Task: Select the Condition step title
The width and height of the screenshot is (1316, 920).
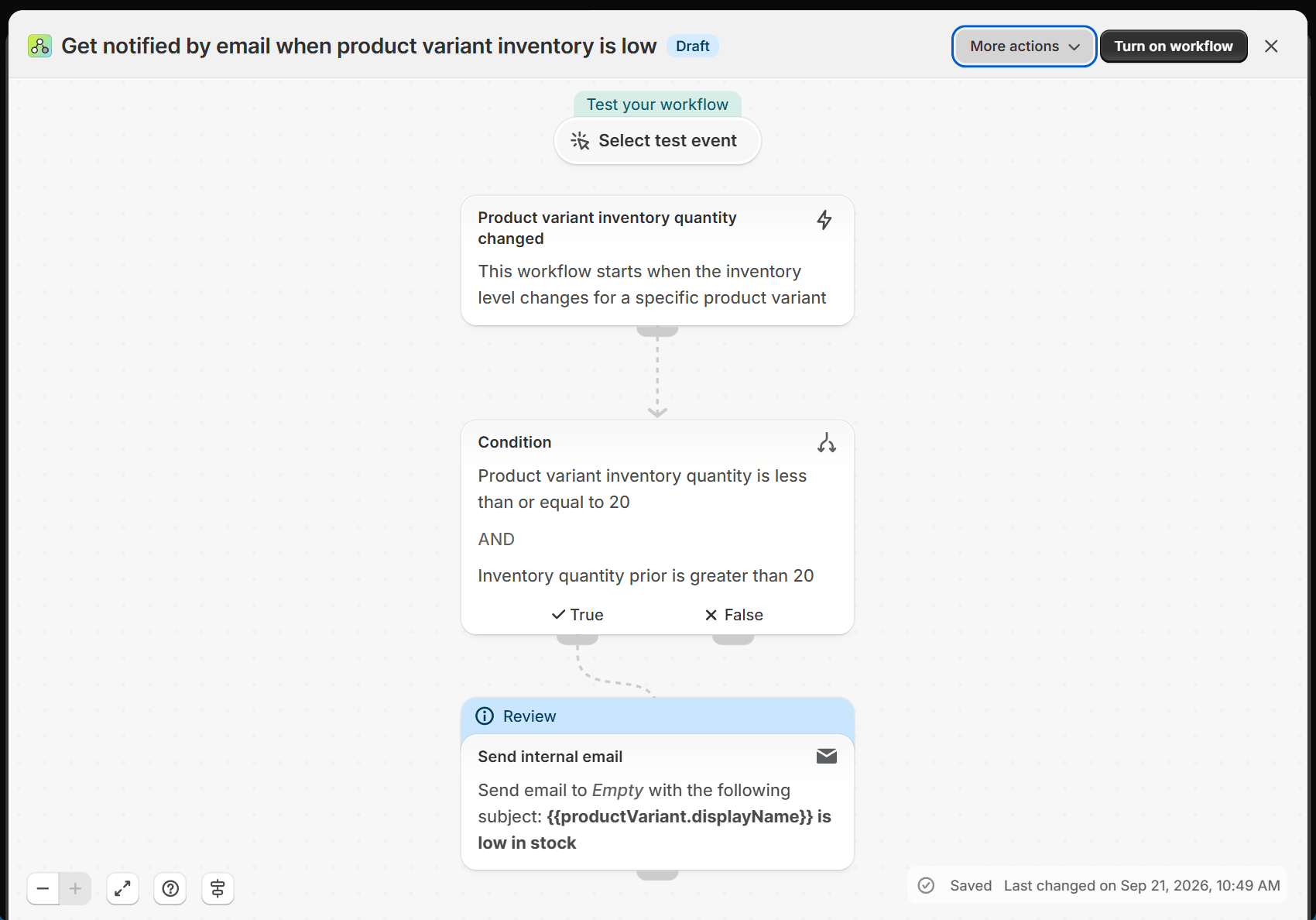Action: coord(515,442)
